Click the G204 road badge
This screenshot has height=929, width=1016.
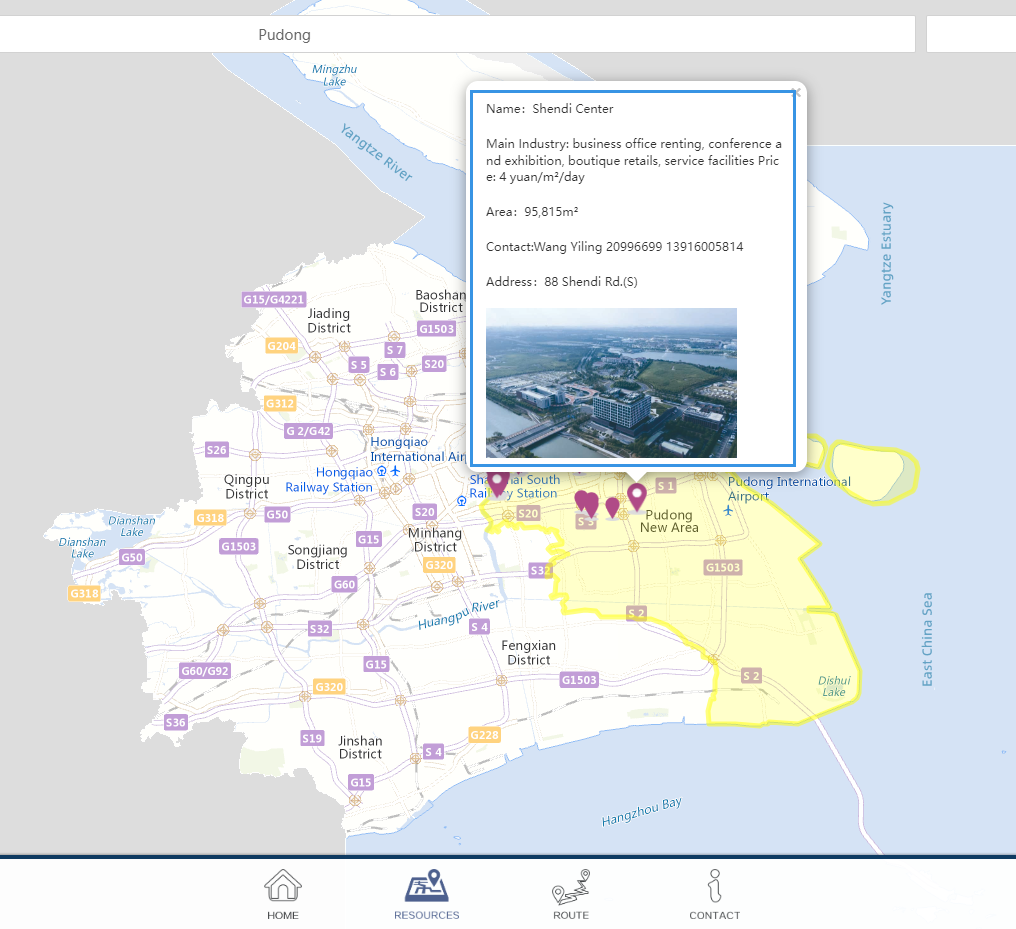coord(282,346)
